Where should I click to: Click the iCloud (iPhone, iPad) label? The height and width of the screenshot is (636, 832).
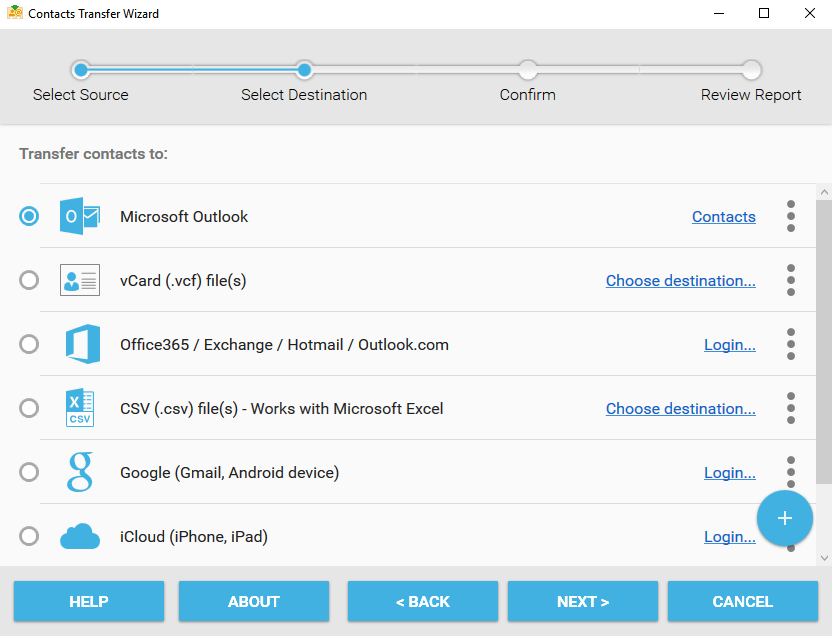pos(194,537)
